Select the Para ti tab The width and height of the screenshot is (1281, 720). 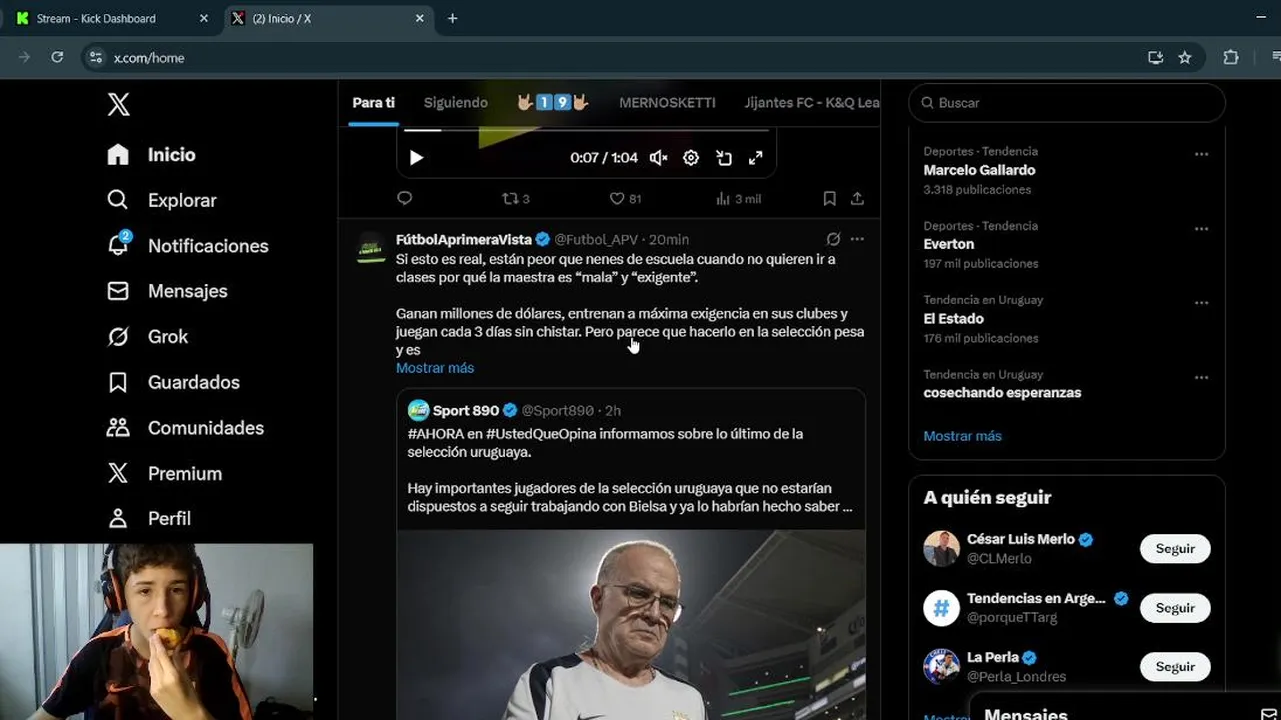coord(374,103)
